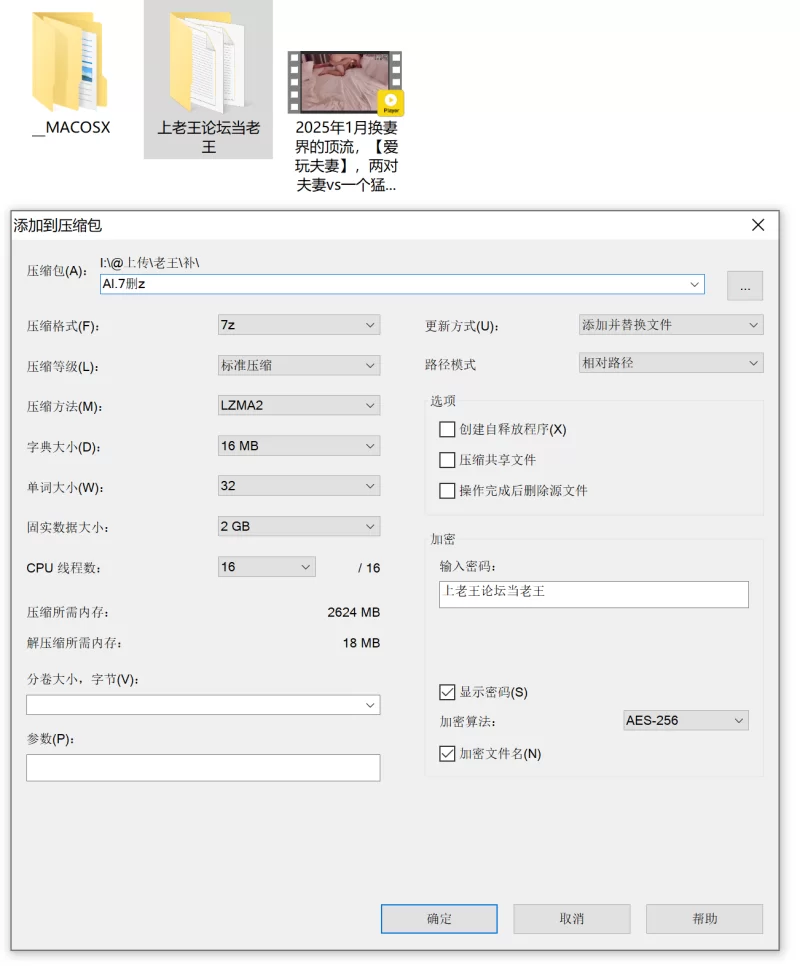Open the 更新方式 添加并替换文件 dropdown

pos(671,325)
